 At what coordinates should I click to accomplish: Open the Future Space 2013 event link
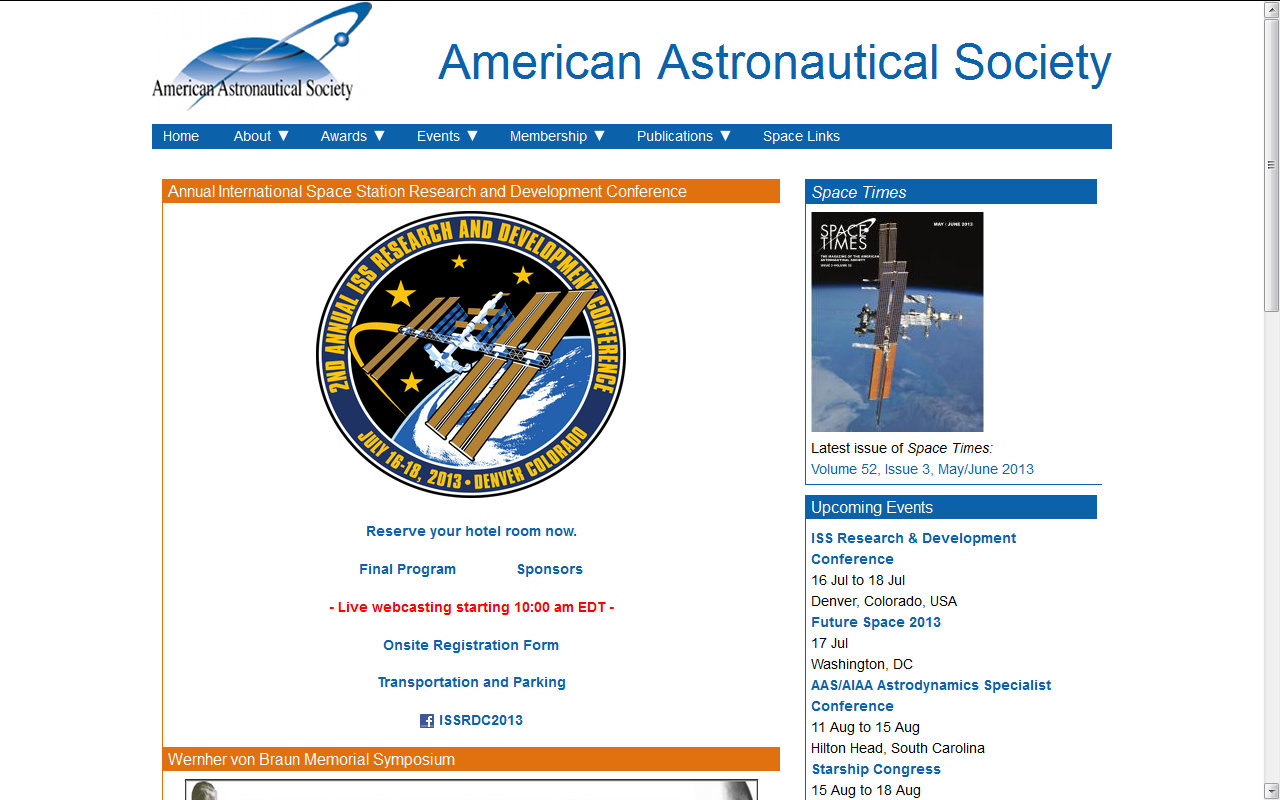coord(876,622)
